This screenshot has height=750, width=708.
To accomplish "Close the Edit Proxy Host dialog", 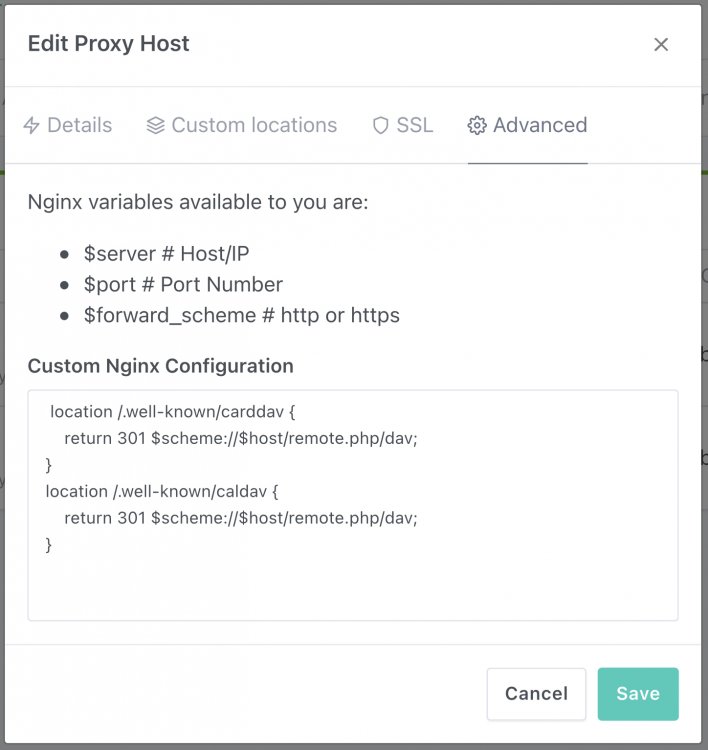I will (661, 44).
